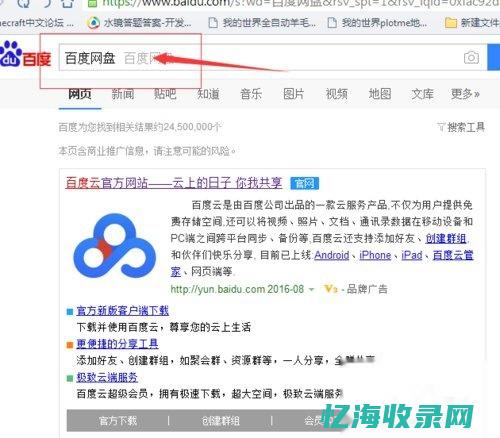Open the minecraft中文论坛 bookmark
This screenshot has height=438, width=500.
pos(36,23)
